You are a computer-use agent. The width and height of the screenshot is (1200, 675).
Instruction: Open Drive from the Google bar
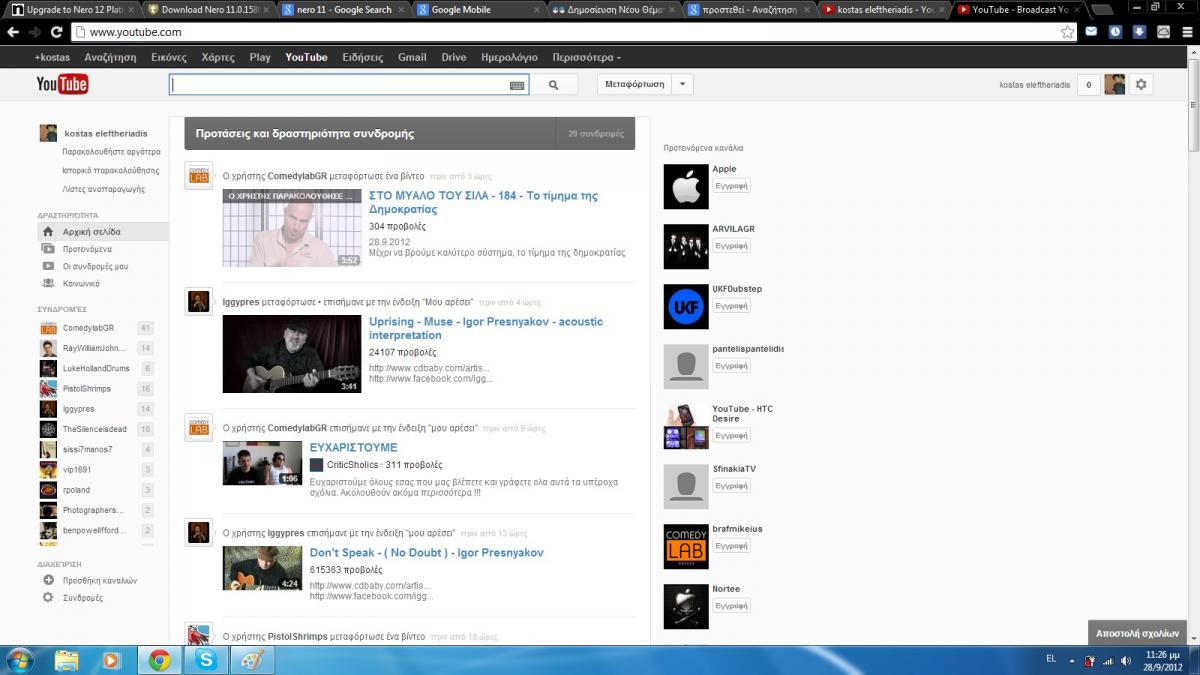pyautogui.click(x=454, y=57)
